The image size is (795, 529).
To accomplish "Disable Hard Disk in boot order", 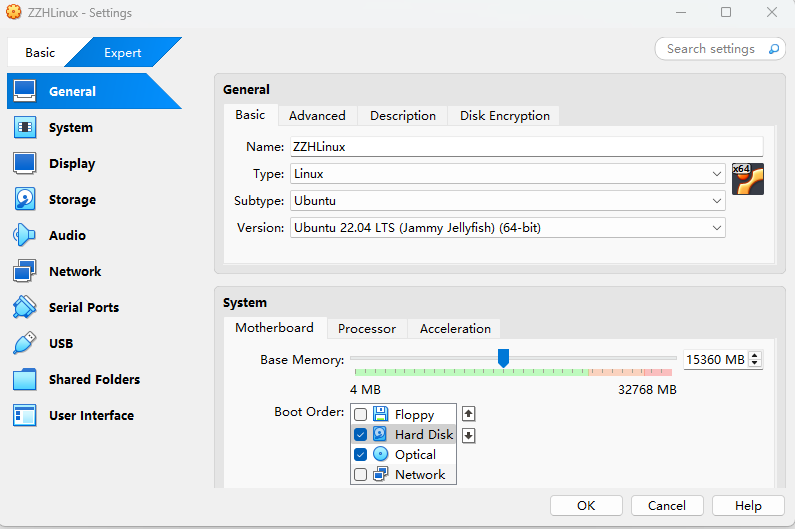I will tap(360, 435).
